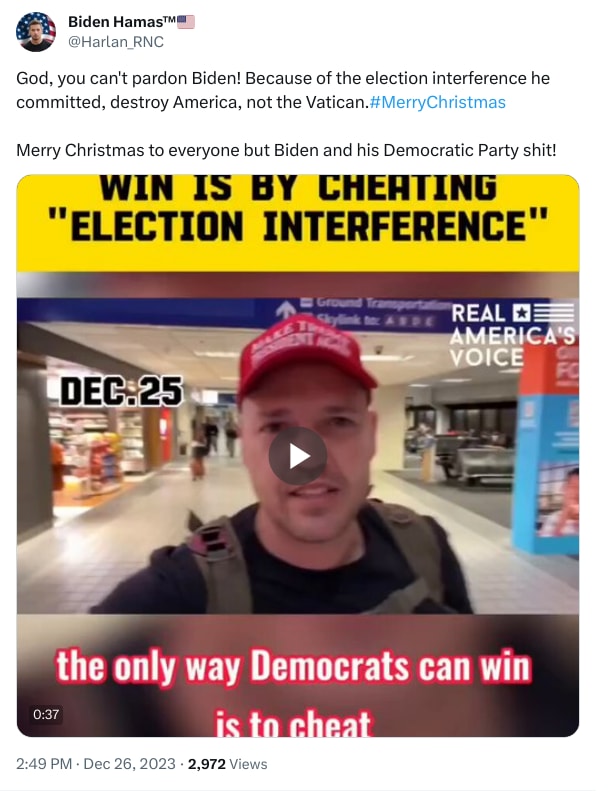611x791 pixels.
Task: Click the "WIN IS BY CHEATING" headline
Action: [x=298, y=188]
